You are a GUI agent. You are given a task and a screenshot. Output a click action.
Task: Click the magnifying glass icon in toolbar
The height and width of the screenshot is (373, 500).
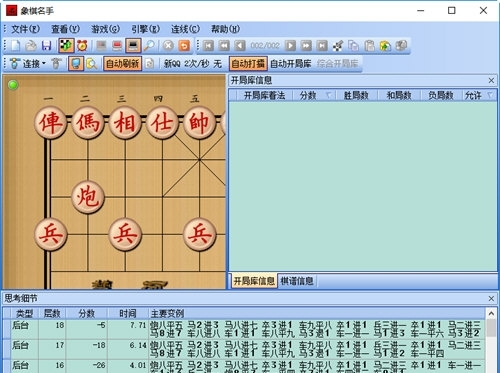[149, 46]
